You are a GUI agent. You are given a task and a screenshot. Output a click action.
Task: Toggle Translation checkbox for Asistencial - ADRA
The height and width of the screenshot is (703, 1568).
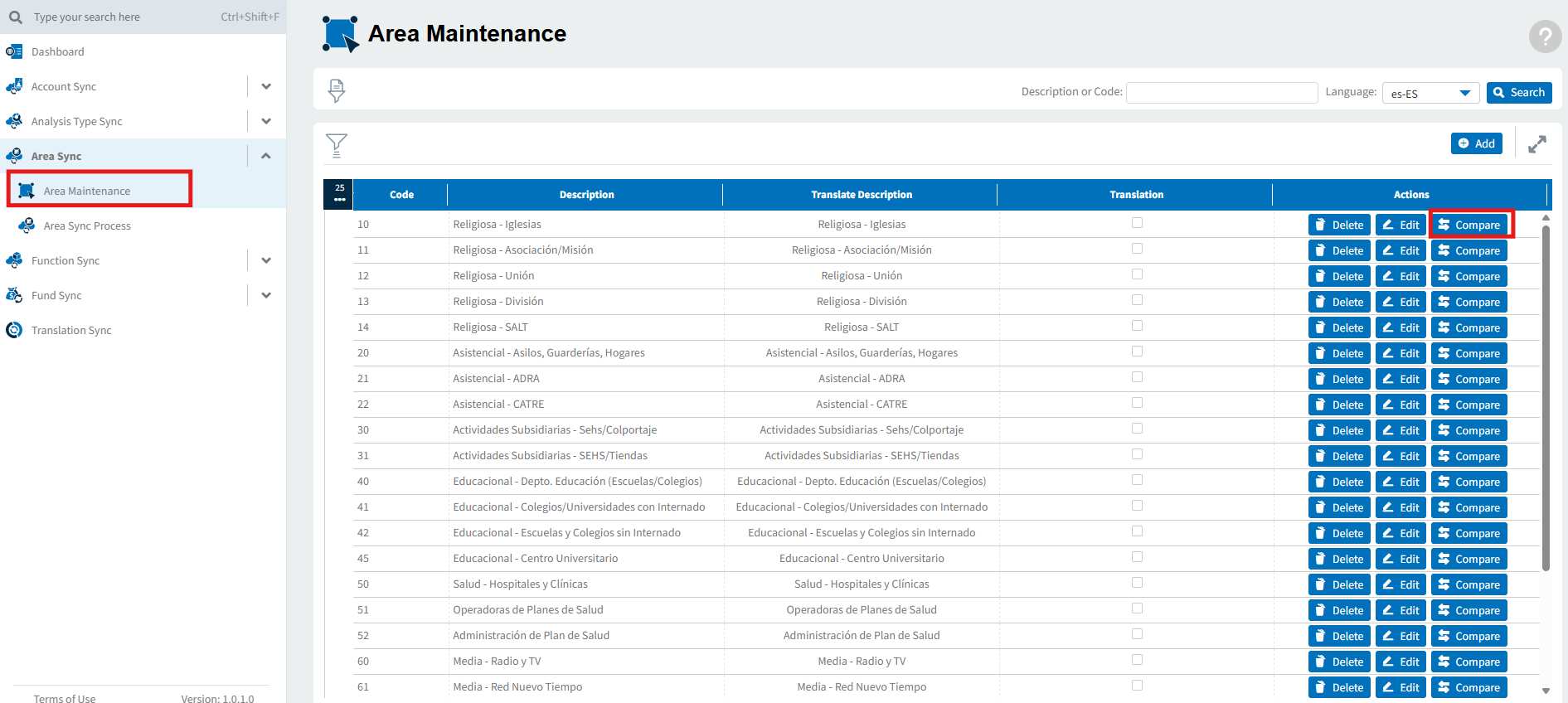coord(1137,377)
